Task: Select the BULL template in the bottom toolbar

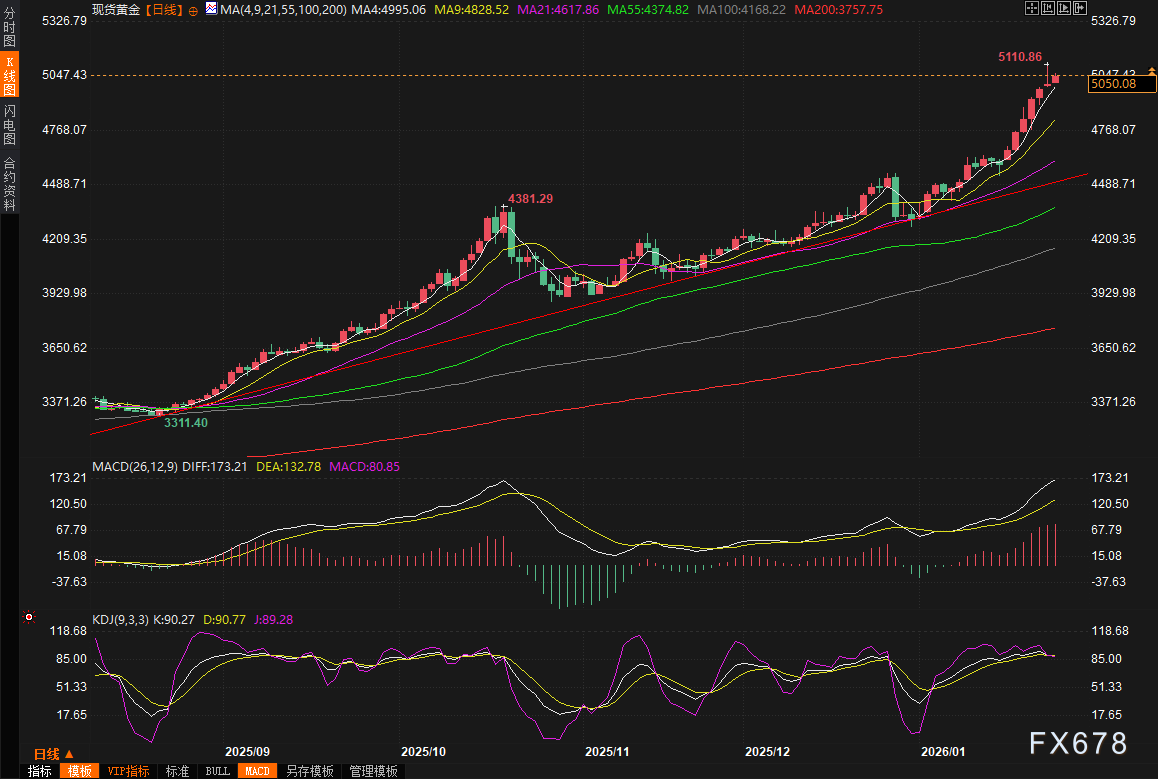Action: [x=217, y=771]
